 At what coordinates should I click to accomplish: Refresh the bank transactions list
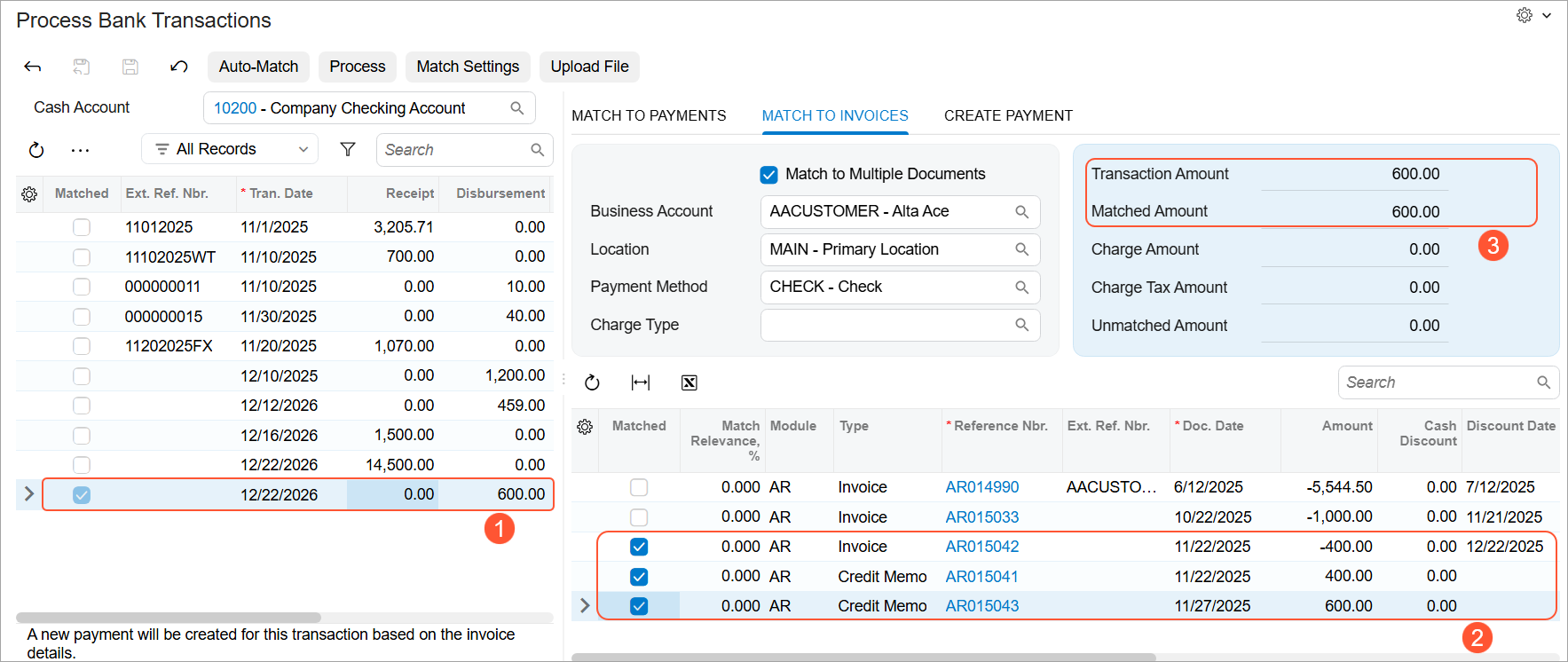coord(36,150)
